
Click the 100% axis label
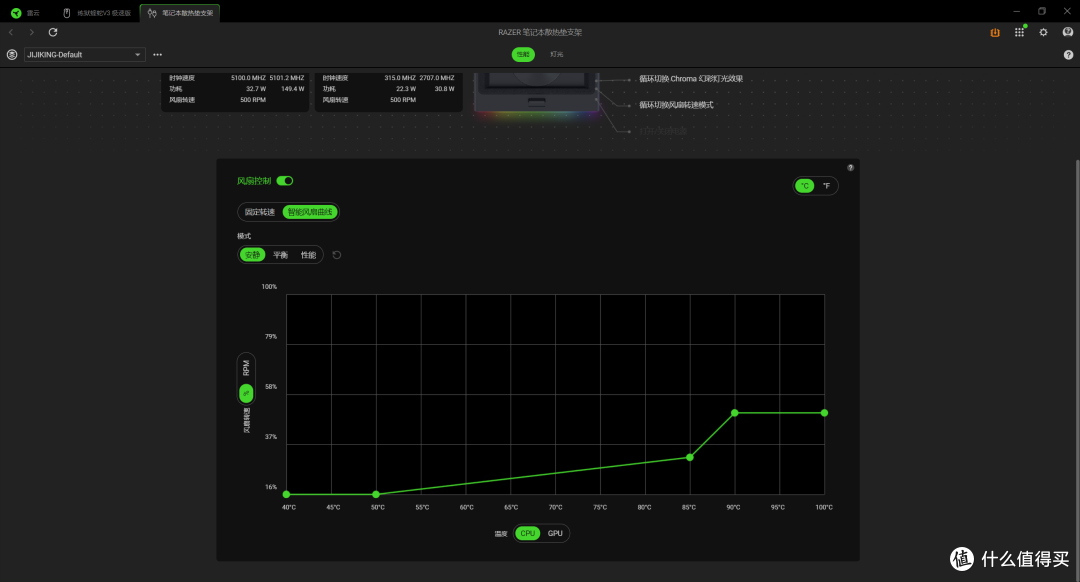tap(269, 287)
